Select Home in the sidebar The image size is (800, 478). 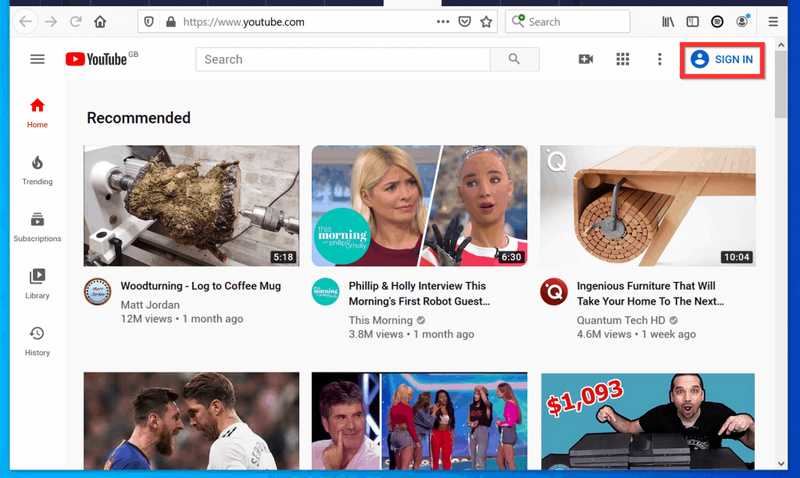(x=37, y=113)
